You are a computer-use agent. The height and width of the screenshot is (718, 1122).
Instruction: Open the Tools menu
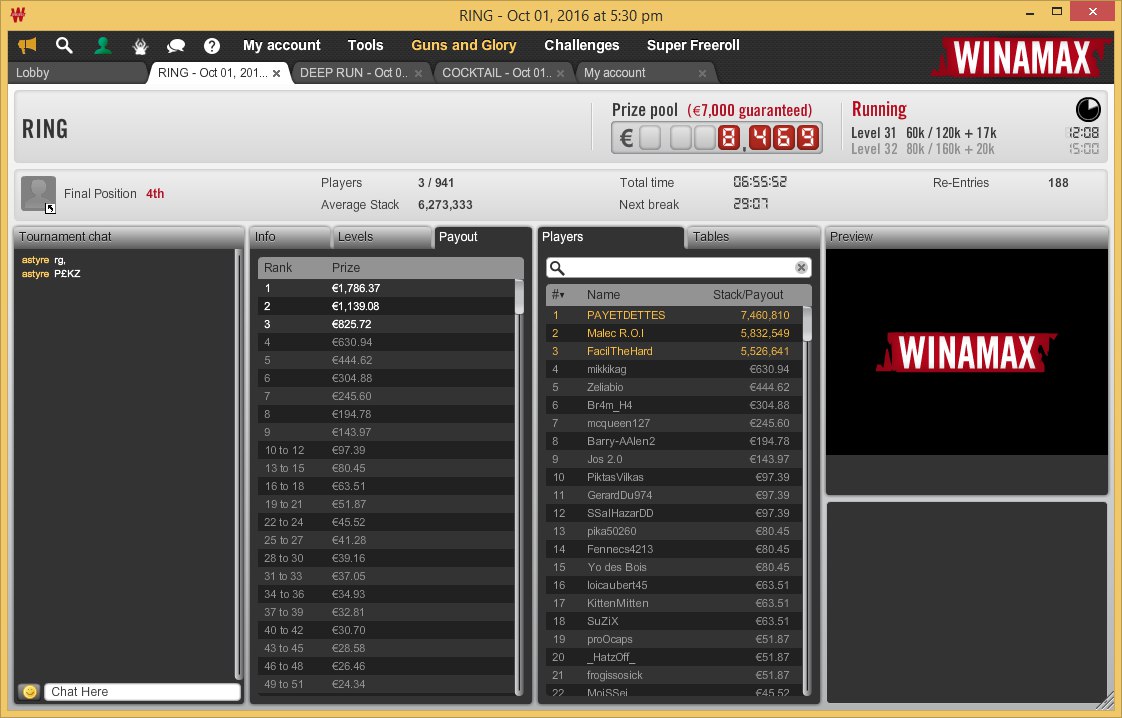(365, 45)
